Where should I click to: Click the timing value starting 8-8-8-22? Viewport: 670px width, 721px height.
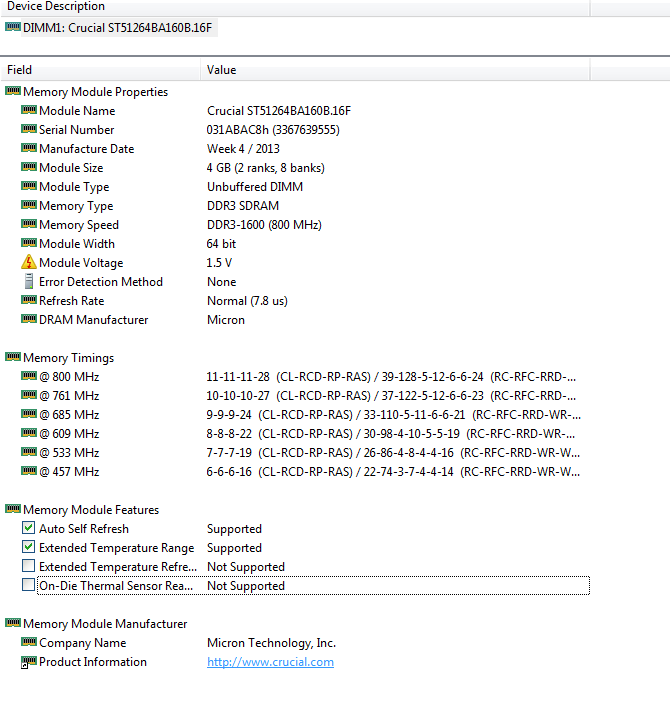tap(390, 434)
